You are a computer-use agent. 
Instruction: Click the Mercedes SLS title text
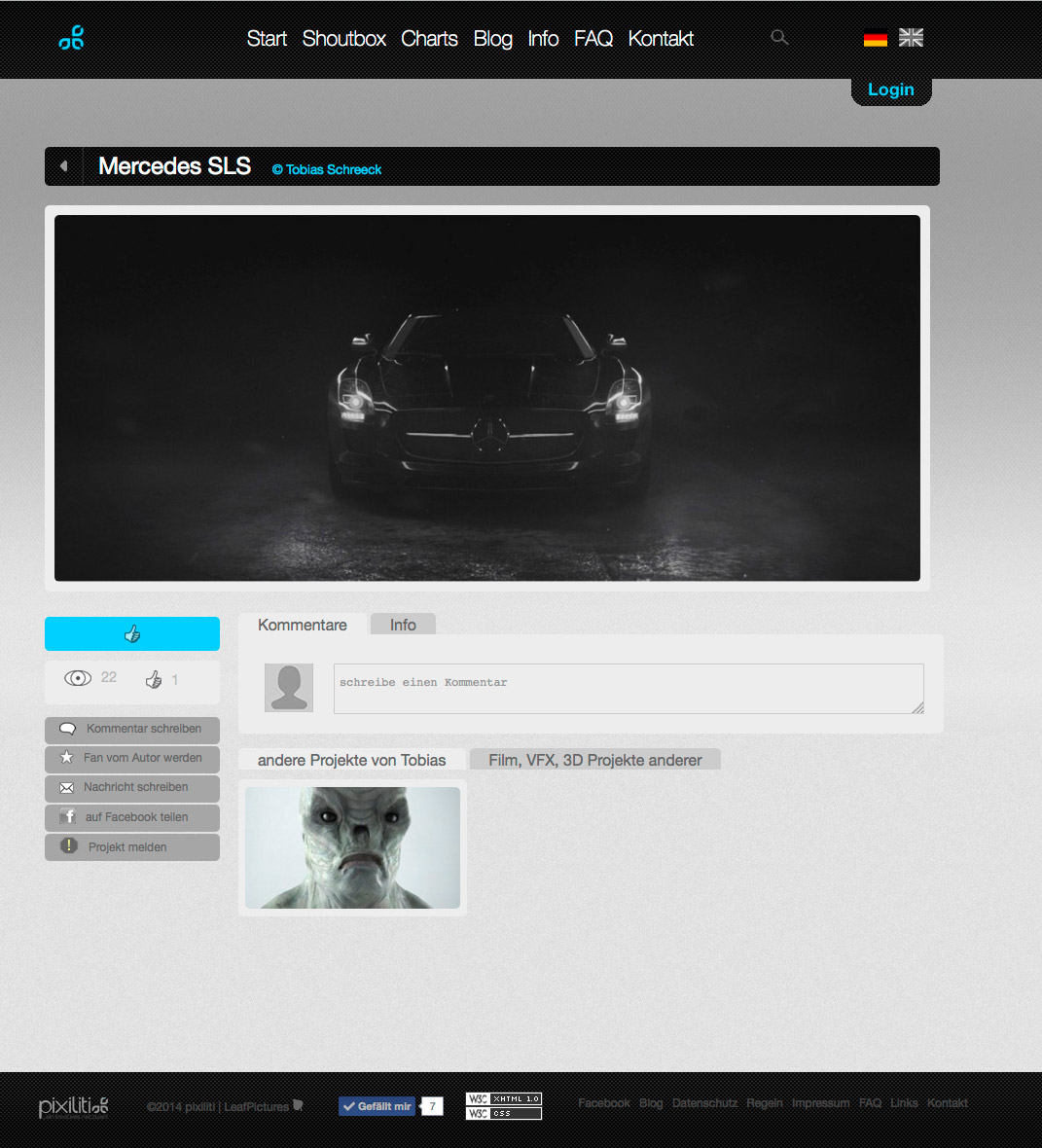click(174, 166)
